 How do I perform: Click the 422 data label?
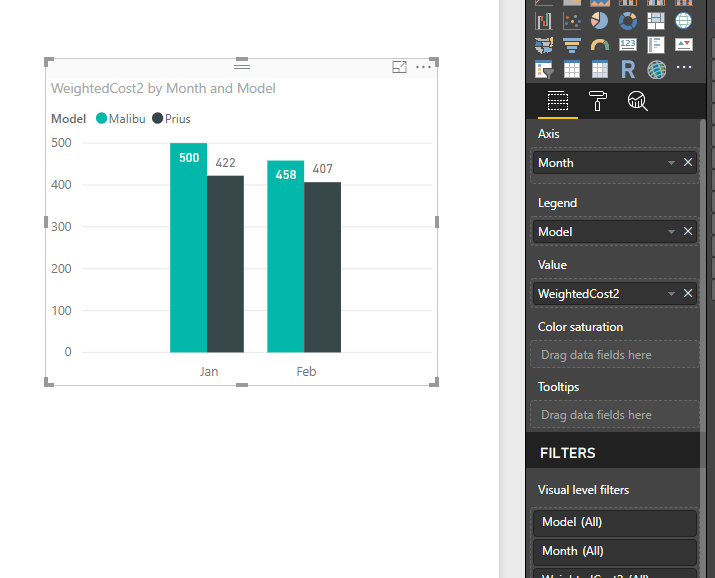(x=225, y=163)
